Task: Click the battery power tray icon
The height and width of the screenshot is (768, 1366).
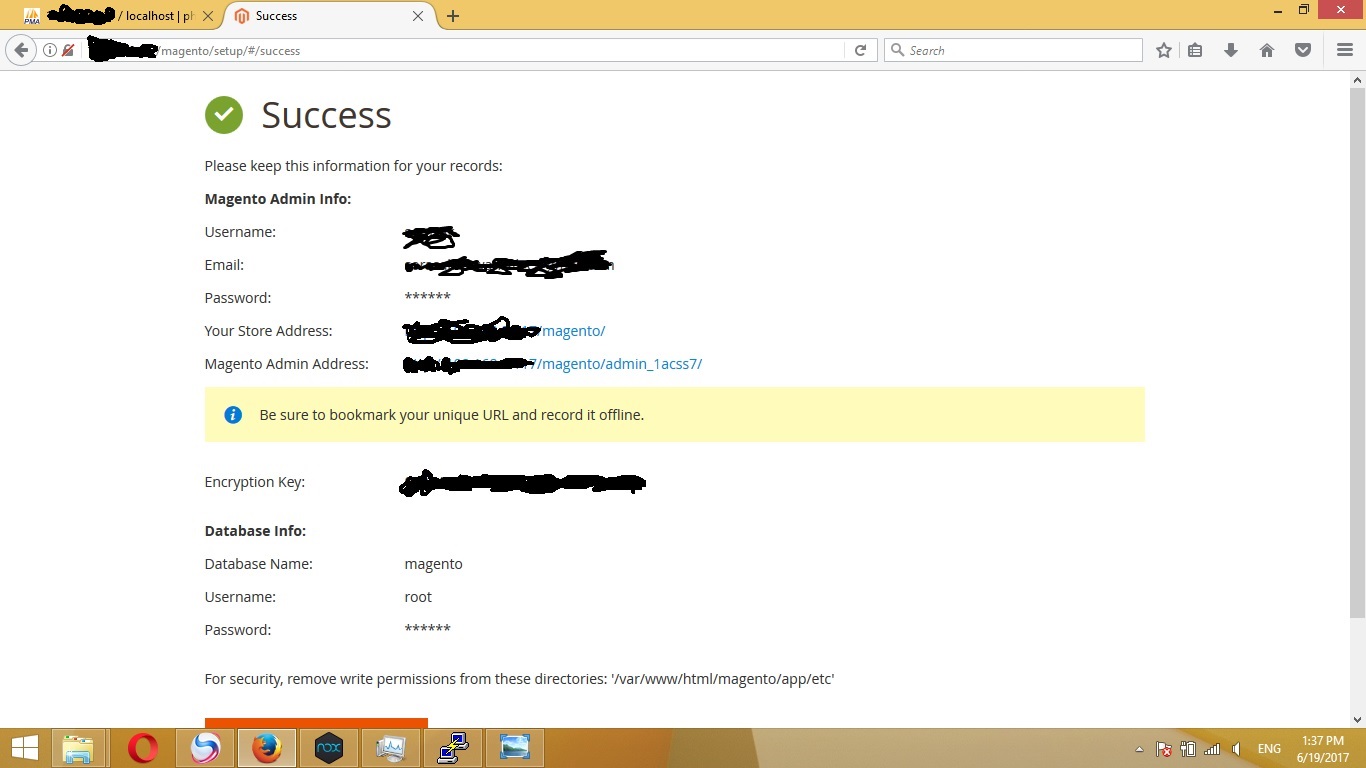Action: [1188, 749]
